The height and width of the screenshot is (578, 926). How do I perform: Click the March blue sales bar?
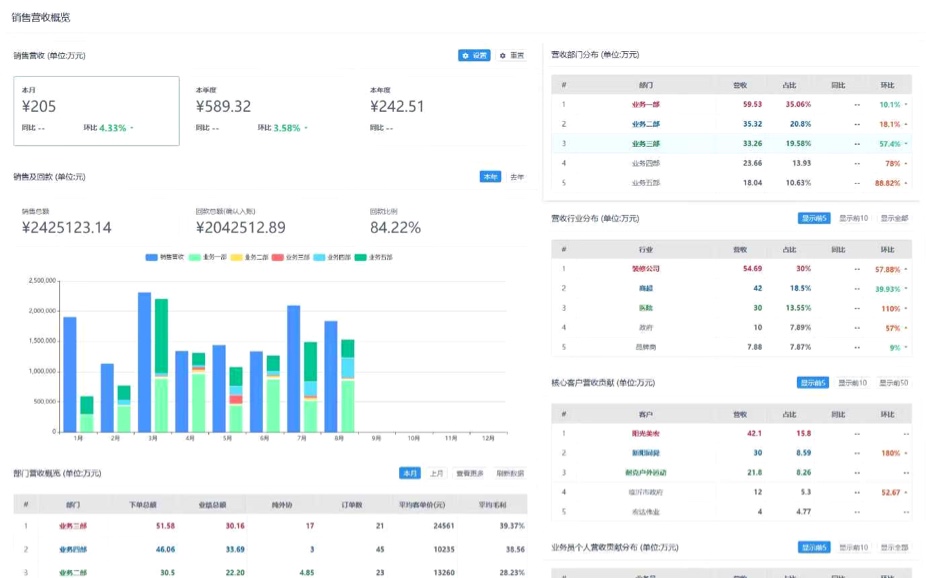click(x=145, y=362)
